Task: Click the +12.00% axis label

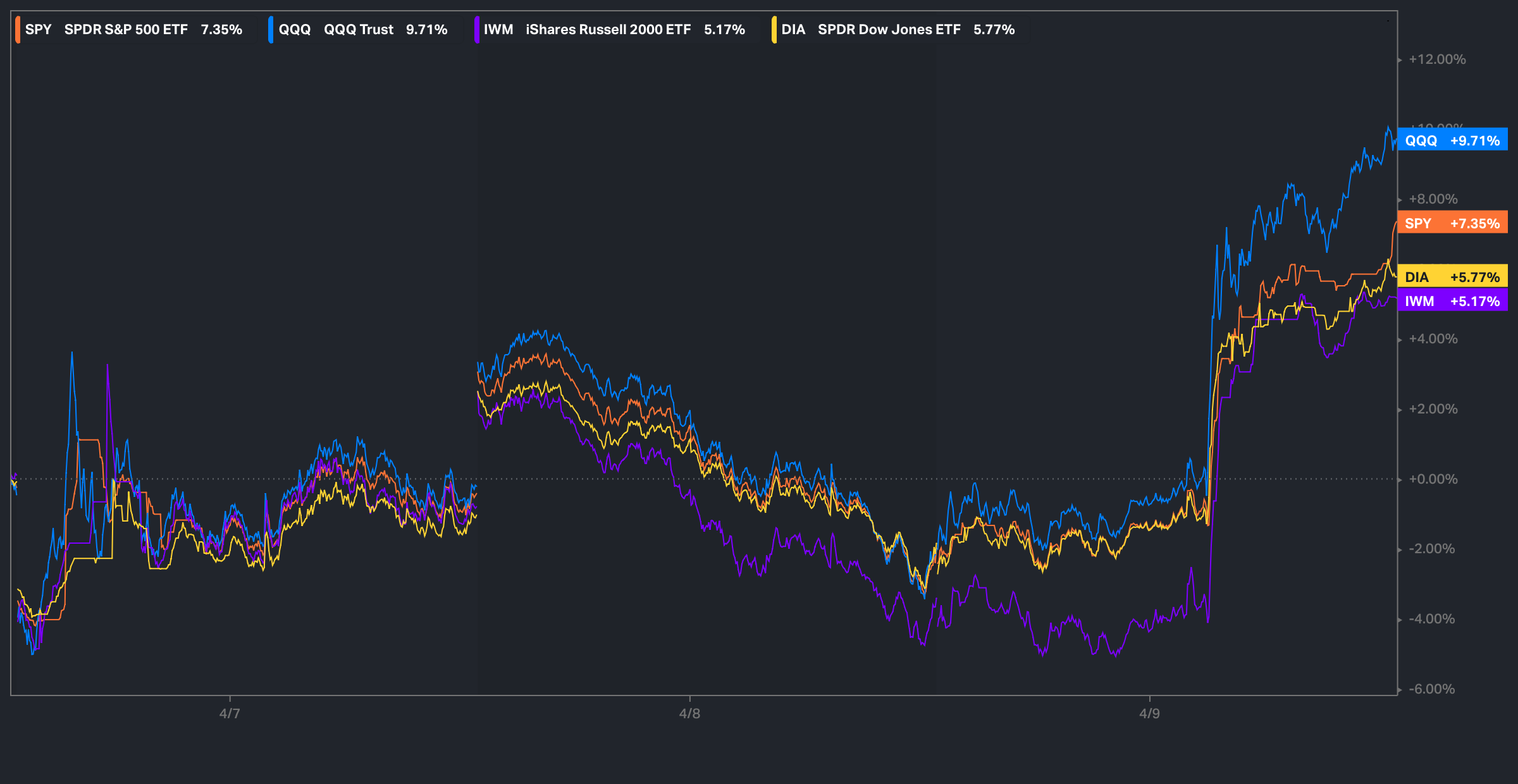Action: pyautogui.click(x=1437, y=59)
